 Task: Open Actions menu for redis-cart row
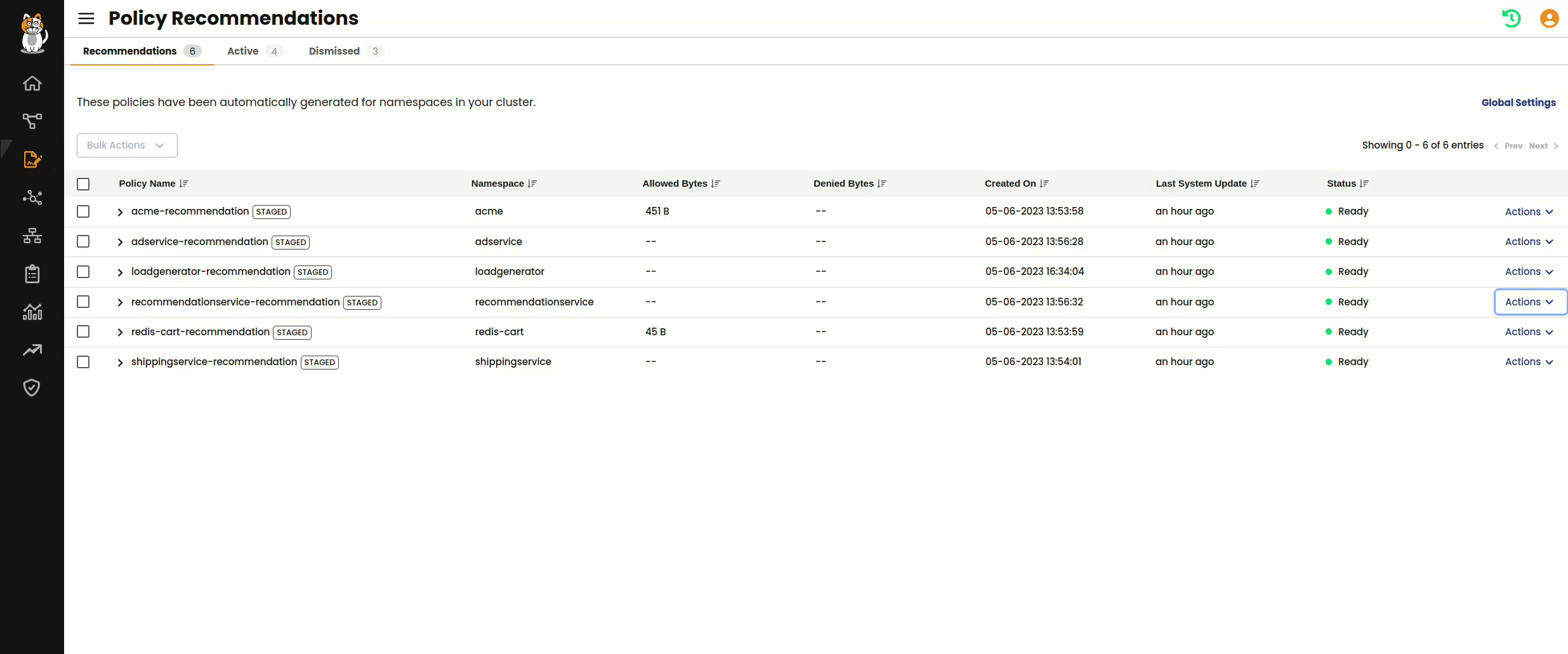coord(1529,332)
